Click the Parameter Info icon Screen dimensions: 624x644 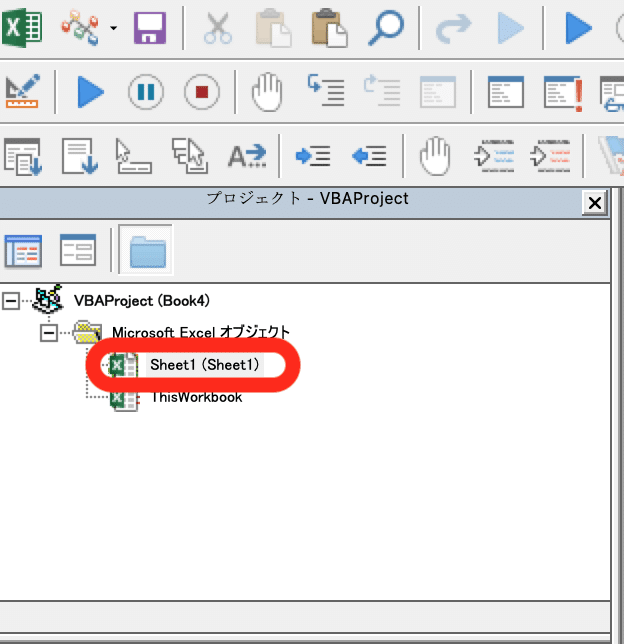tap(190, 156)
